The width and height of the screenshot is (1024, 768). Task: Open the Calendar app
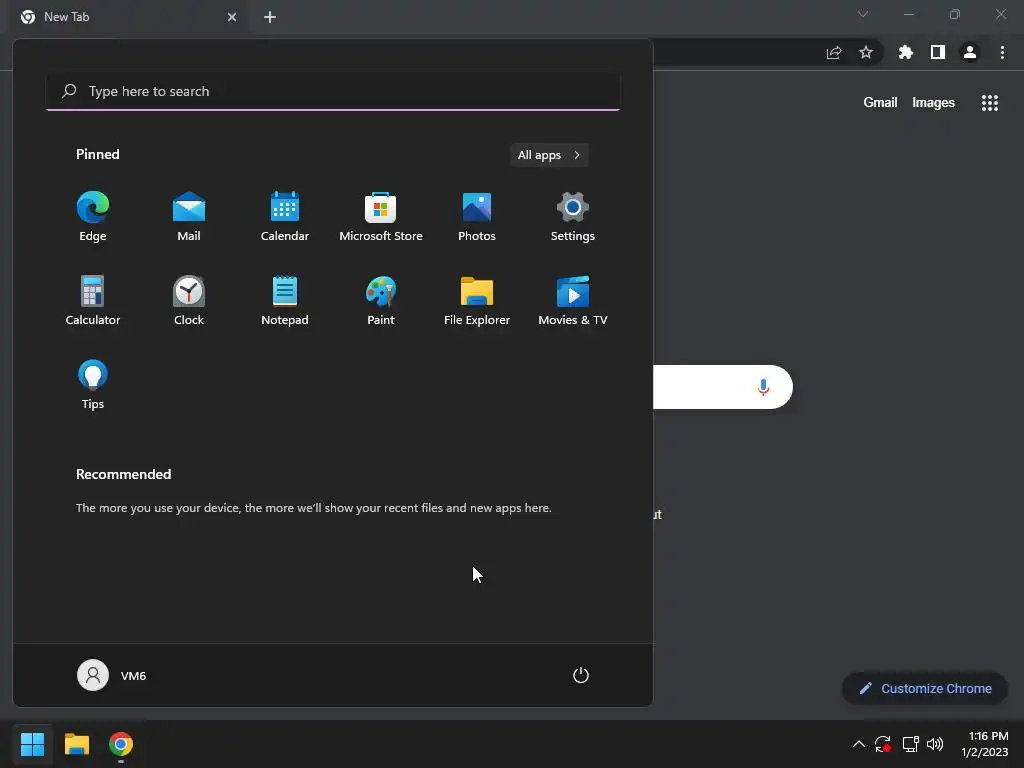coord(285,217)
